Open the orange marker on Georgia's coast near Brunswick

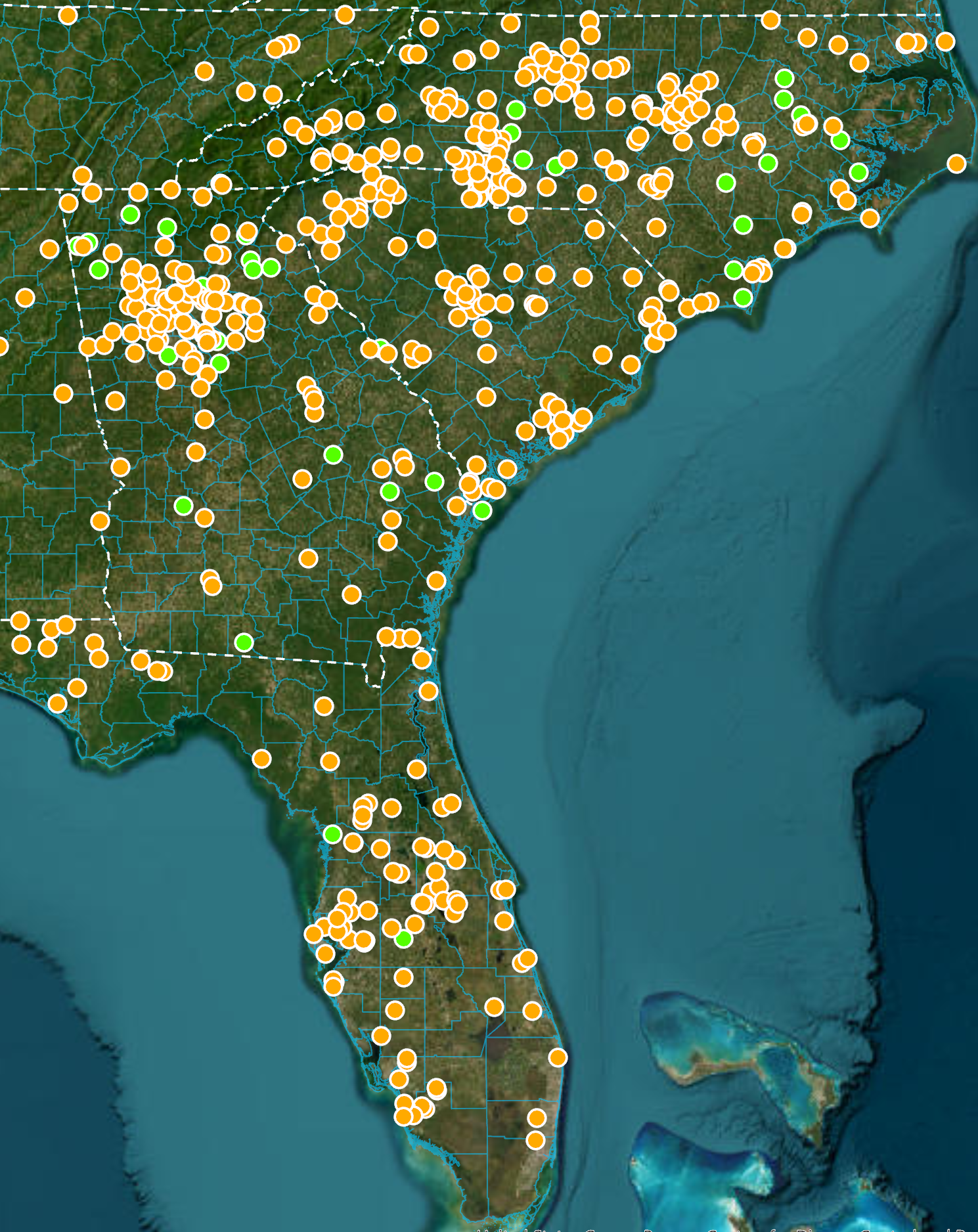click(x=436, y=581)
